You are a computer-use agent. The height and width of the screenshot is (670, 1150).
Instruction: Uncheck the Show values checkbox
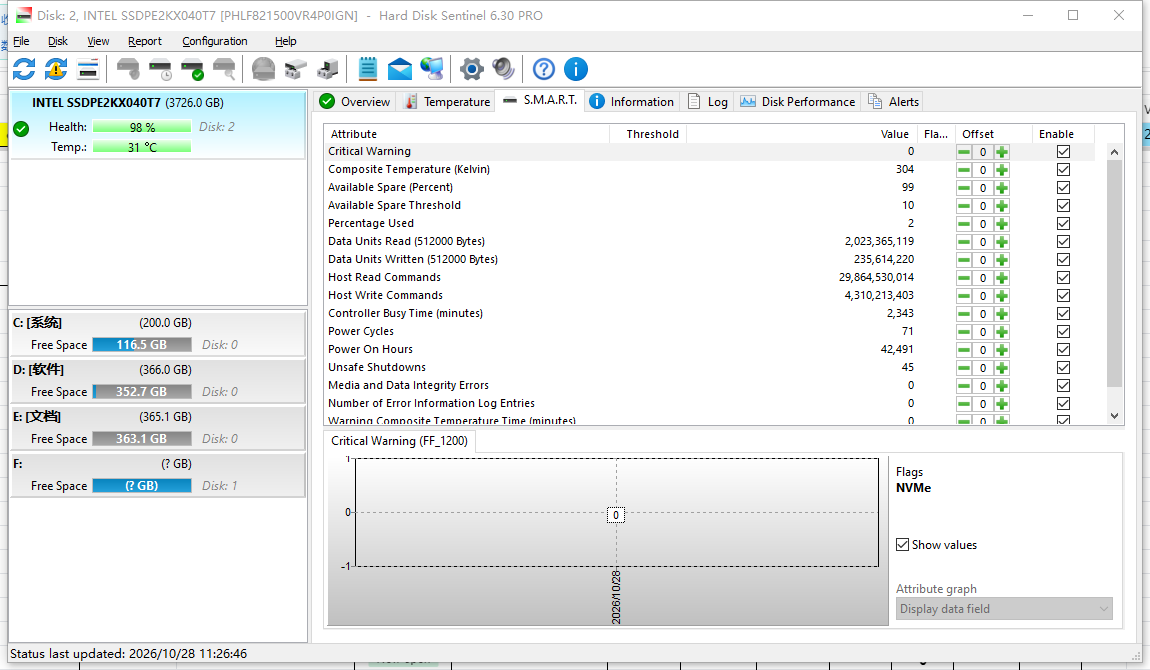pyautogui.click(x=903, y=545)
